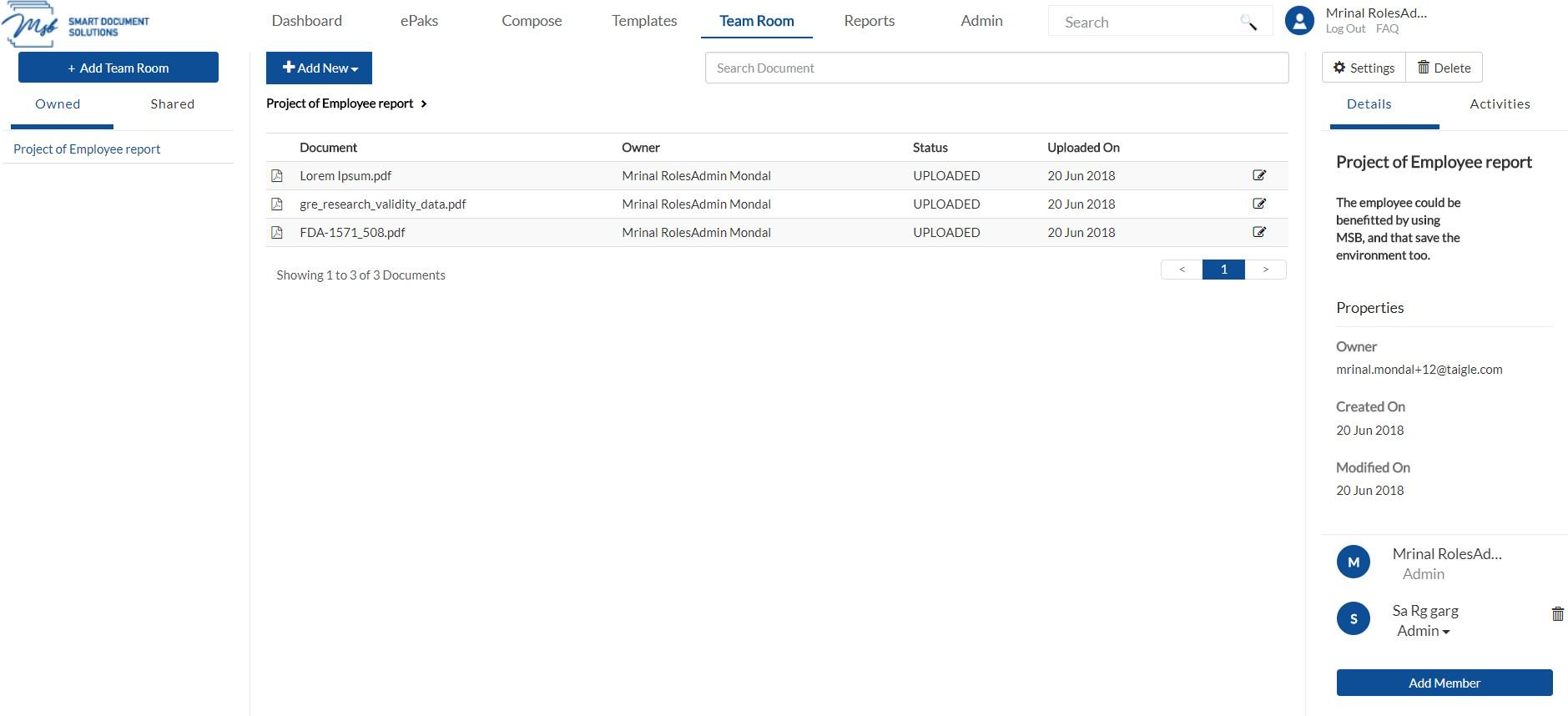Go to previous page of documents
This screenshot has height=716, width=1568.
pos(1182,270)
